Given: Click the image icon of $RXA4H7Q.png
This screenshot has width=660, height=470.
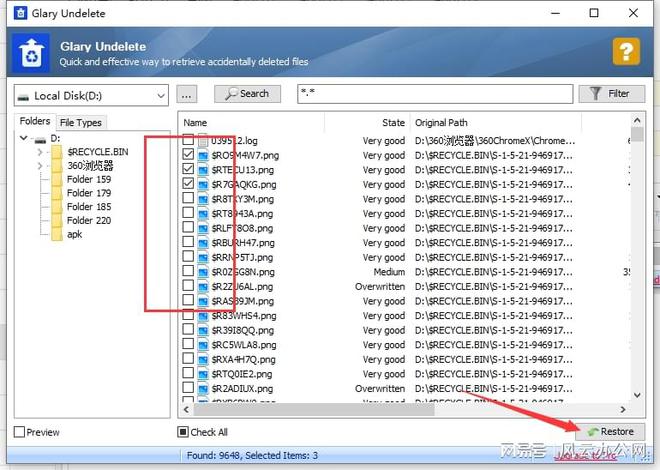Looking at the screenshot, I should click(203, 359).
